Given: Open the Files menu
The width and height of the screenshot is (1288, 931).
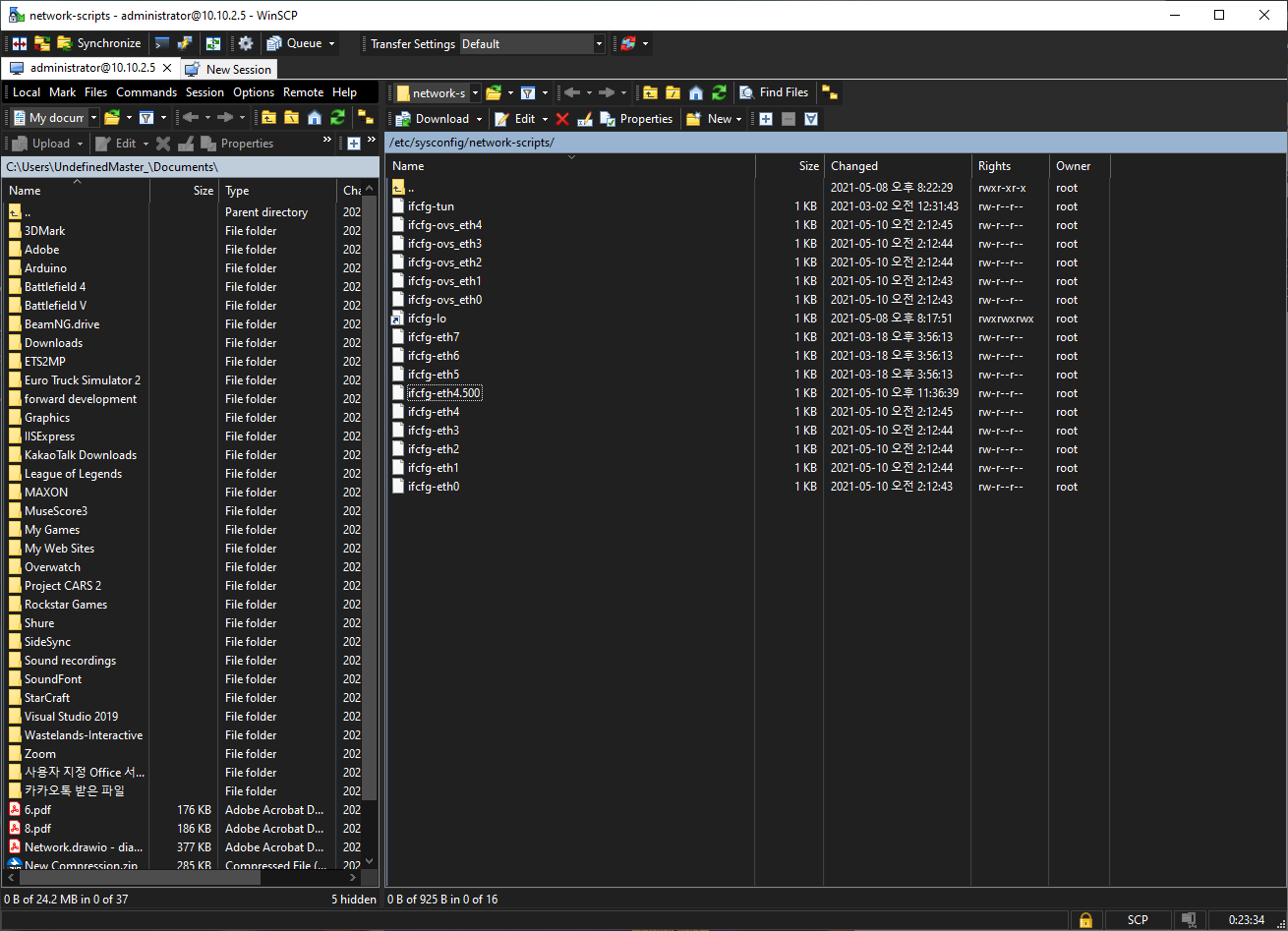Looking at the screenshot, I should coord(96,92).
